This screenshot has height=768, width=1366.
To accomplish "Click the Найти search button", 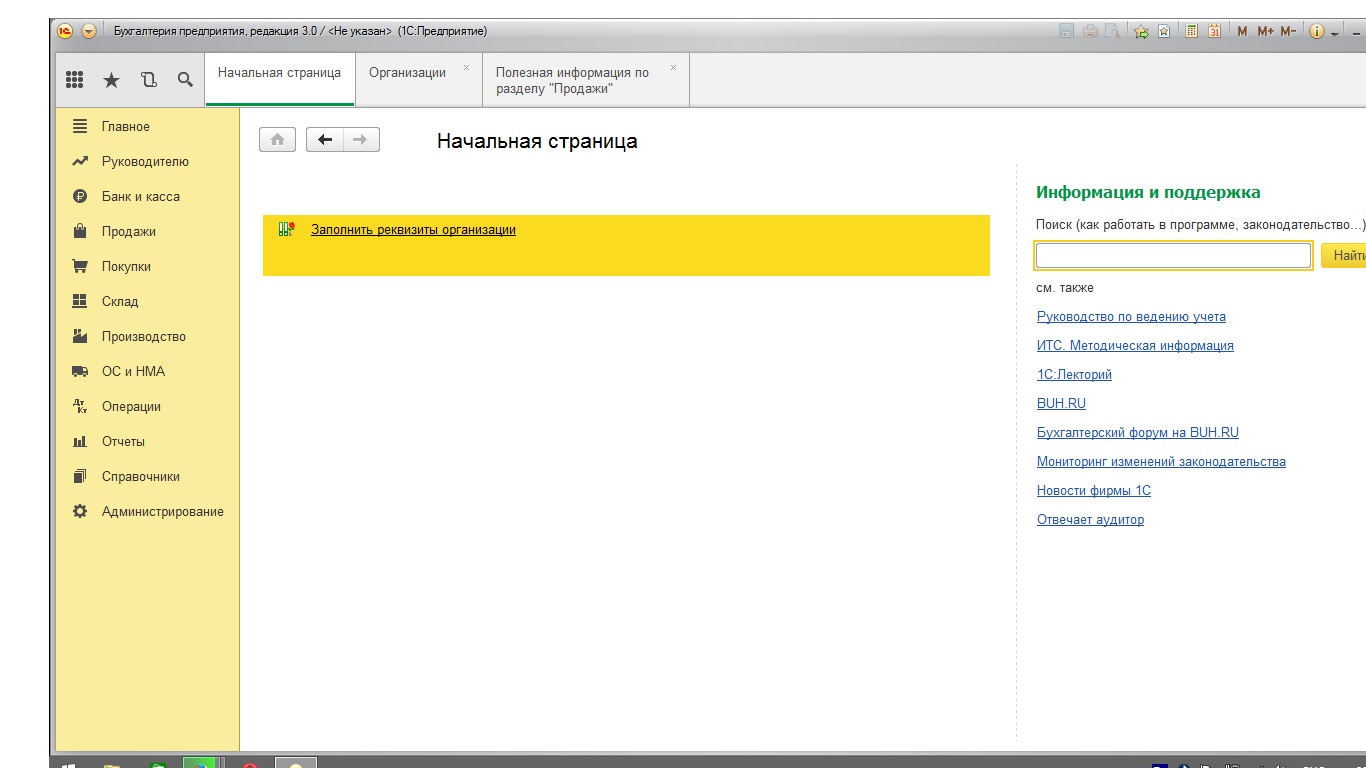I will click(1344, 256).
